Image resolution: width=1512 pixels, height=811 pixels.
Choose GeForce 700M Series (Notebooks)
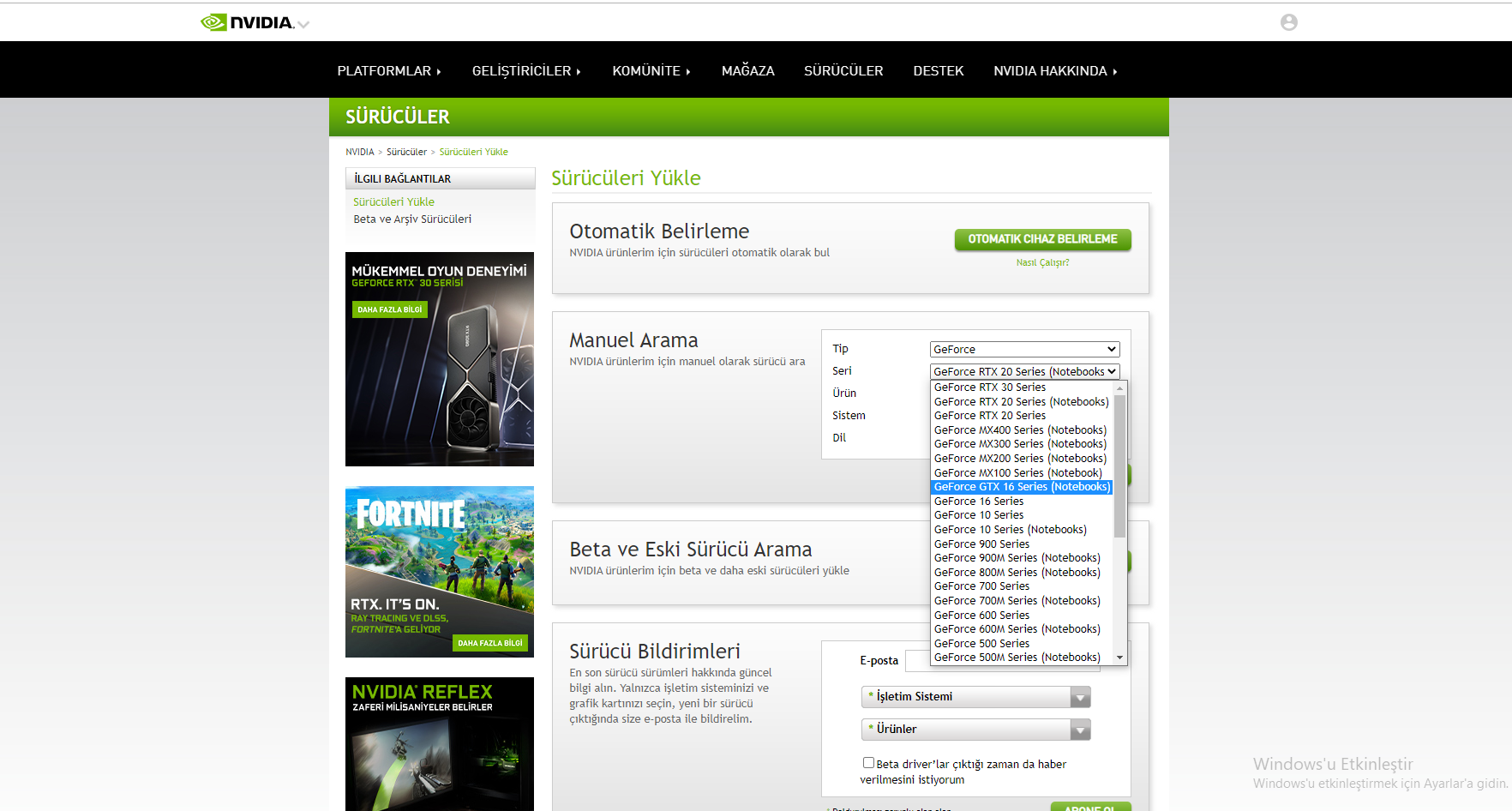(1022, 601)
